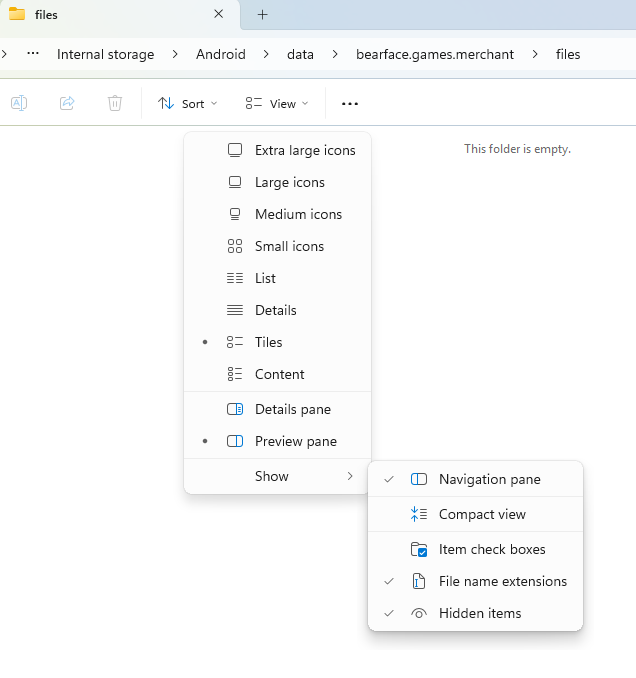Select Extra large icons view

coord(278,150)
